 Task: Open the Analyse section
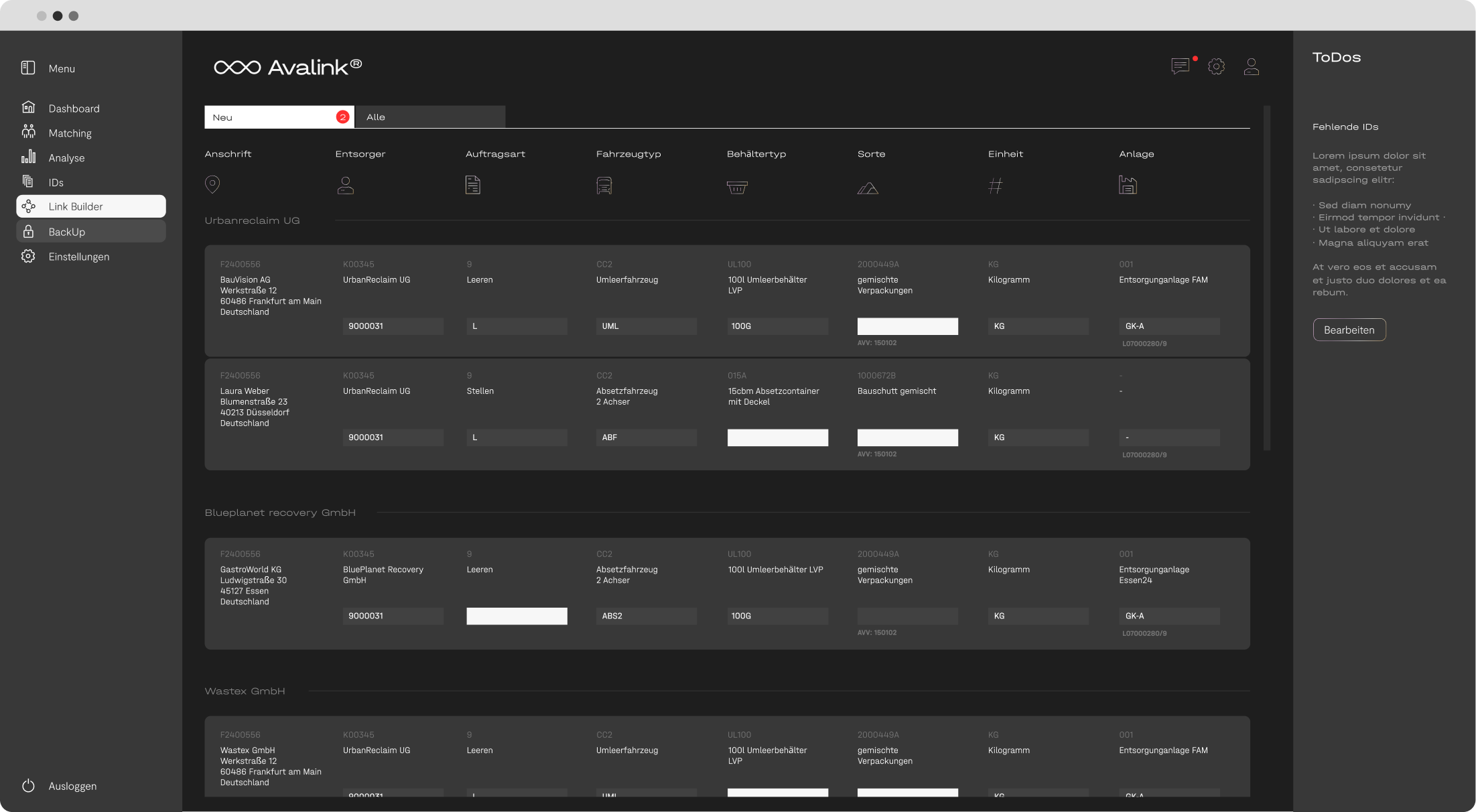[66, 157]
